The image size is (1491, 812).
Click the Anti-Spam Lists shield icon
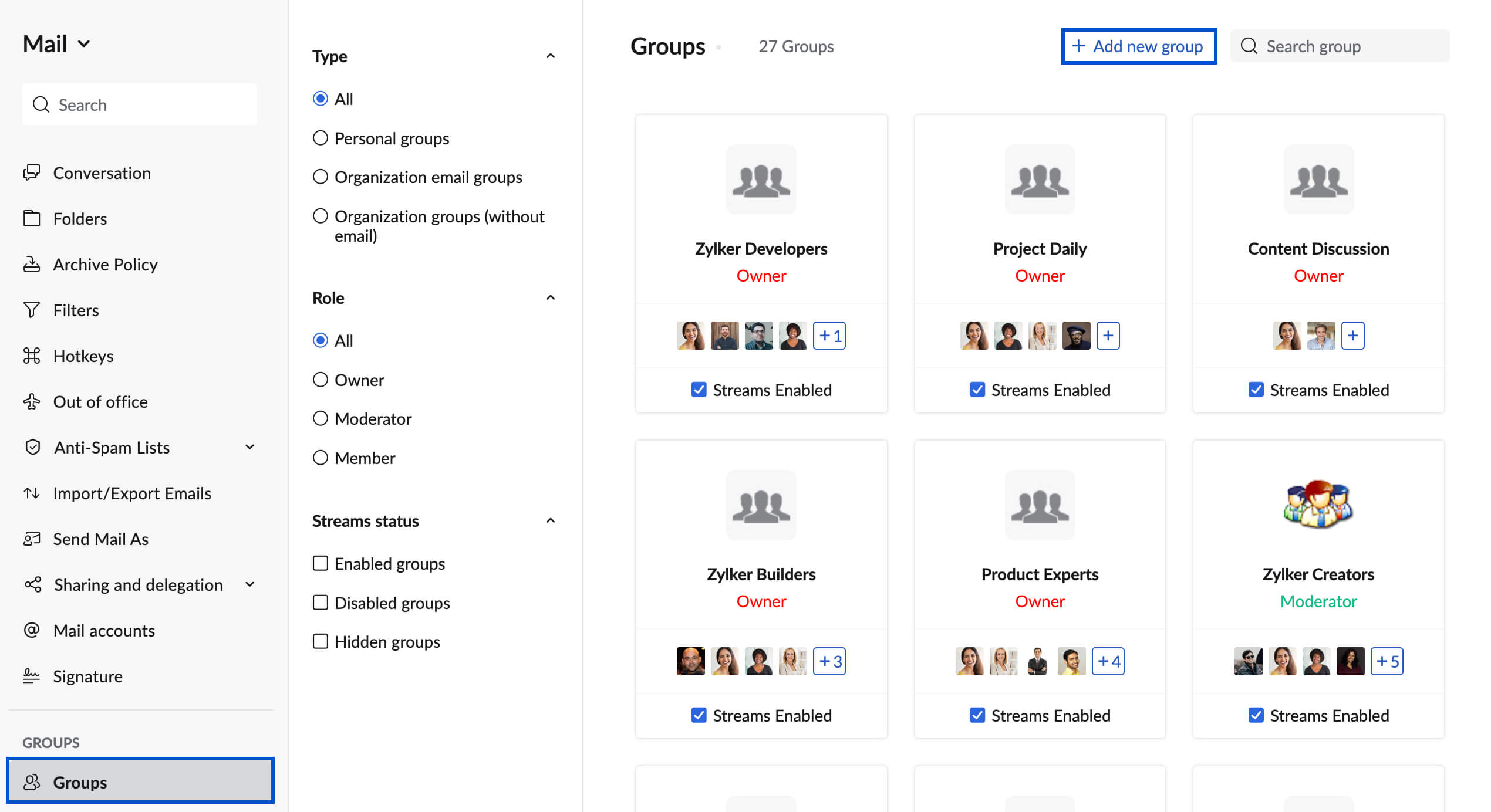coord(33,447)
